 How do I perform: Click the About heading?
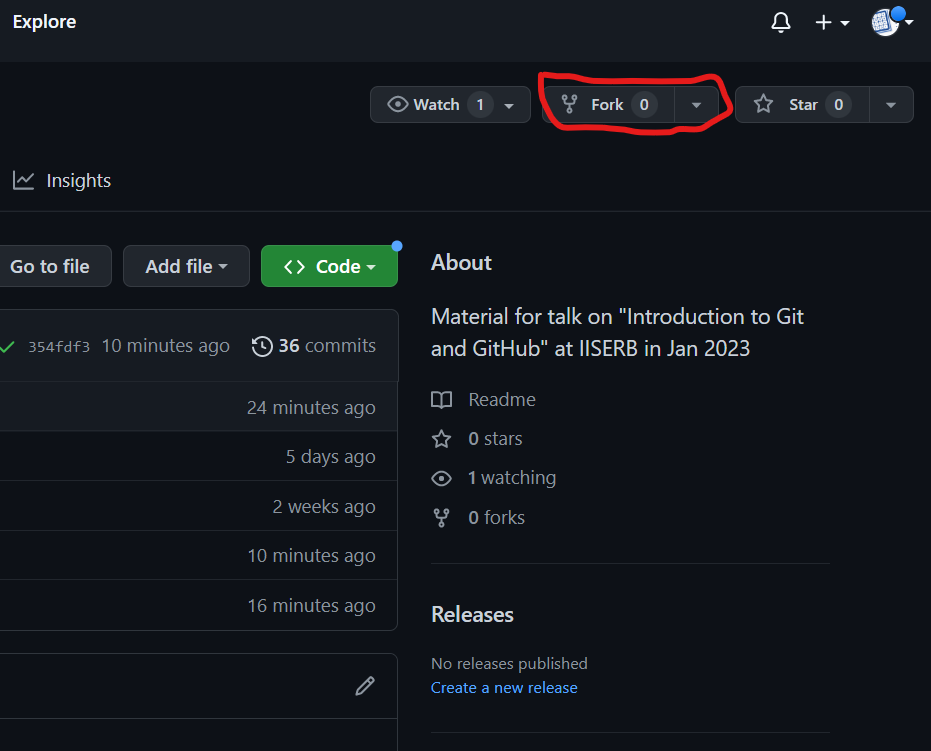pos(461,262)
